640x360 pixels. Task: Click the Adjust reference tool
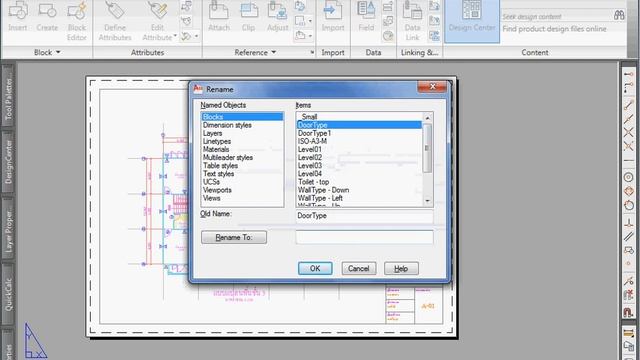point(278,16)
